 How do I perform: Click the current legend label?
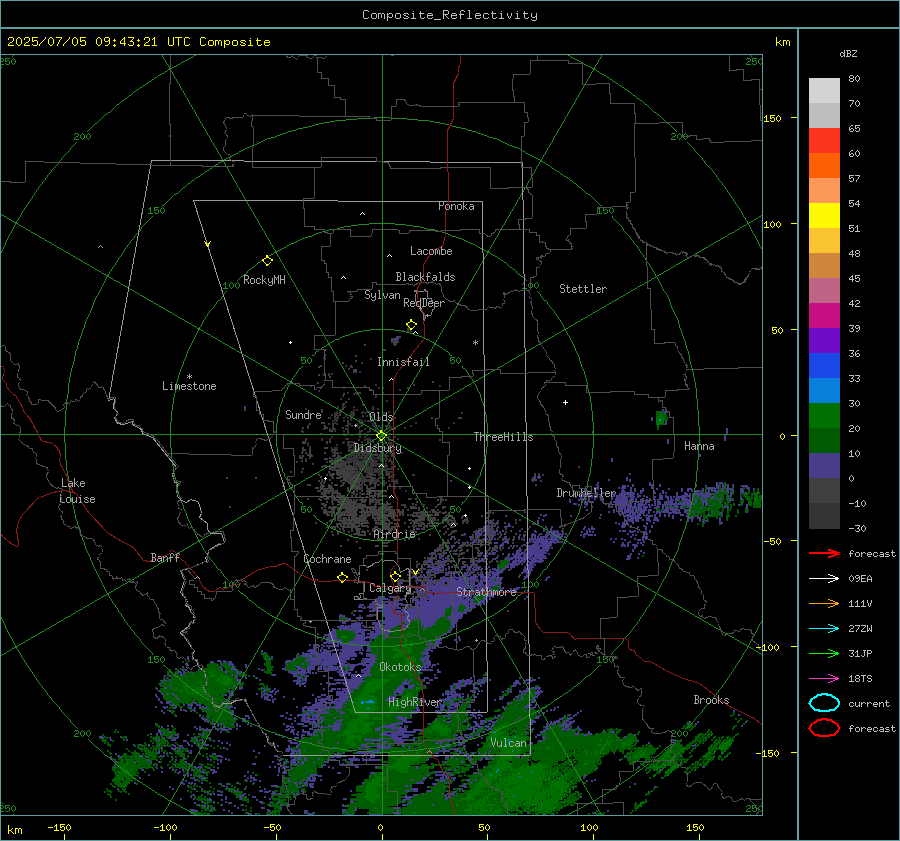[x=869, y=703]
